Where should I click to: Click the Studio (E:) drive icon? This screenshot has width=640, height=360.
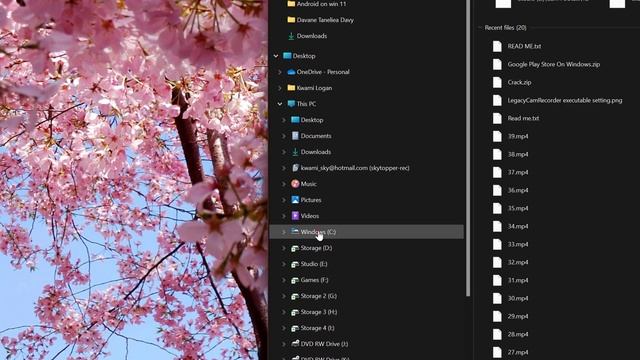[295, 264]
